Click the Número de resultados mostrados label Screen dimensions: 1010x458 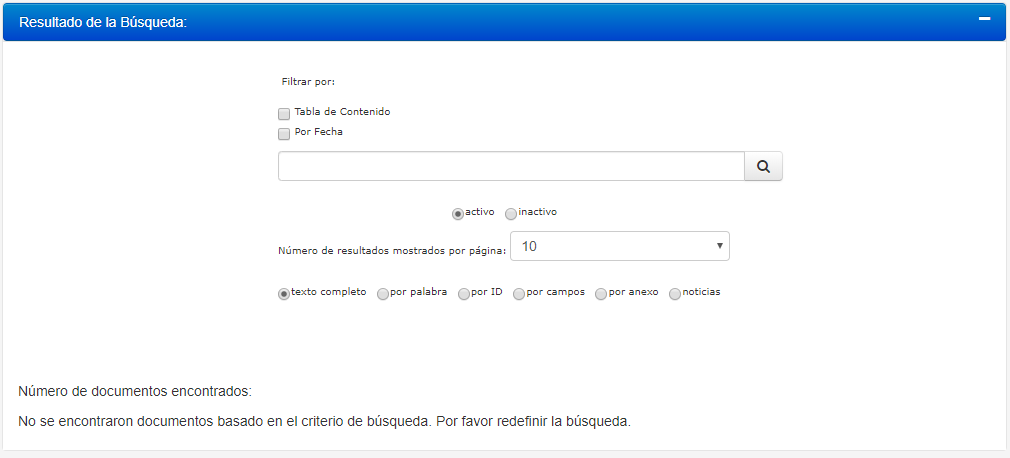(x=391, y=251)
